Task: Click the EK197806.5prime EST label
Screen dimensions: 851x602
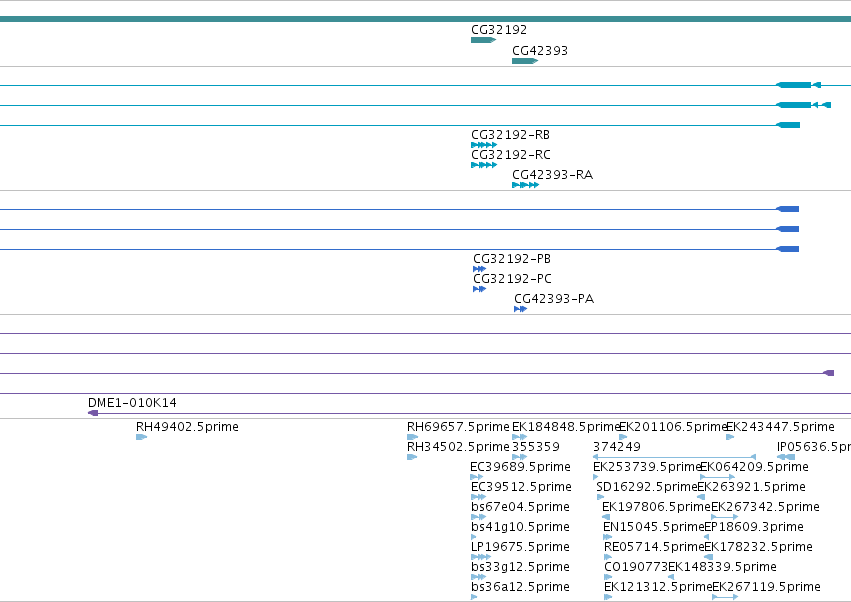Action: [x=656, y=507]
